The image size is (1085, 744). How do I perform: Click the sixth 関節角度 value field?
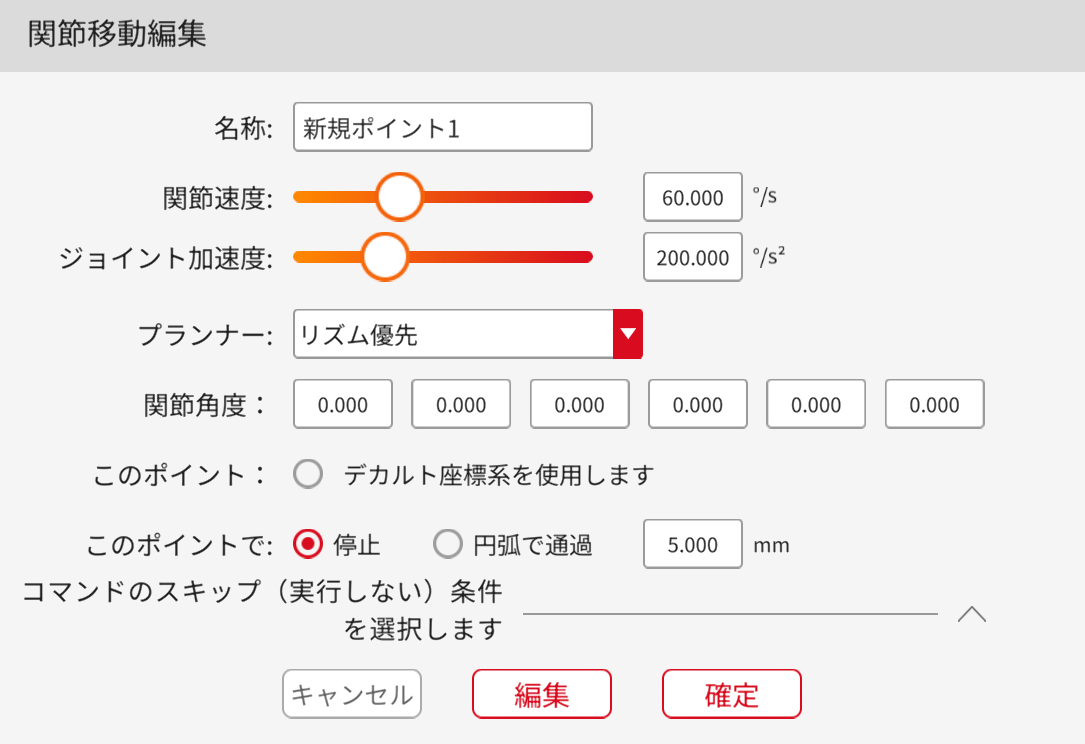tap(935, 405)
